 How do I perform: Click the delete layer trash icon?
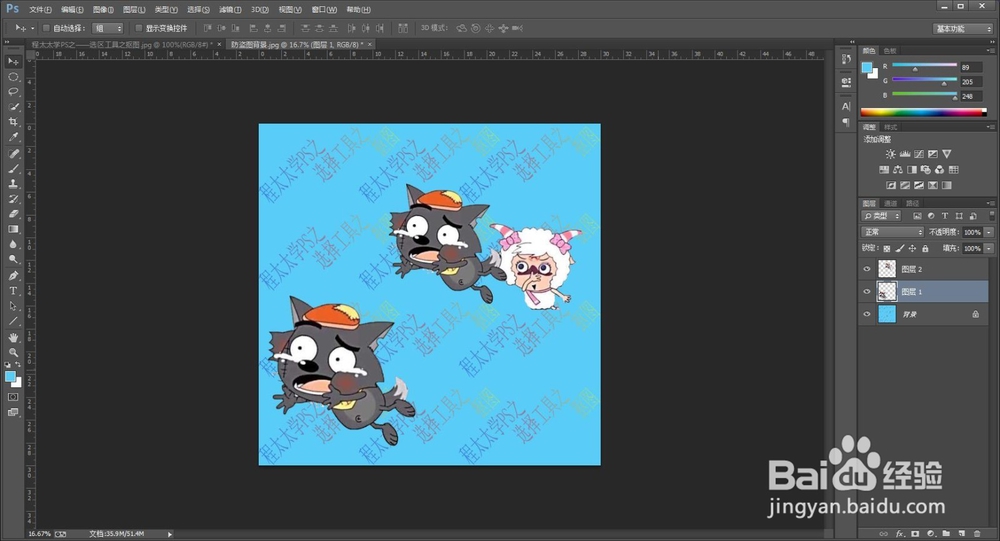pyautogui.click(x=975, y=533)
